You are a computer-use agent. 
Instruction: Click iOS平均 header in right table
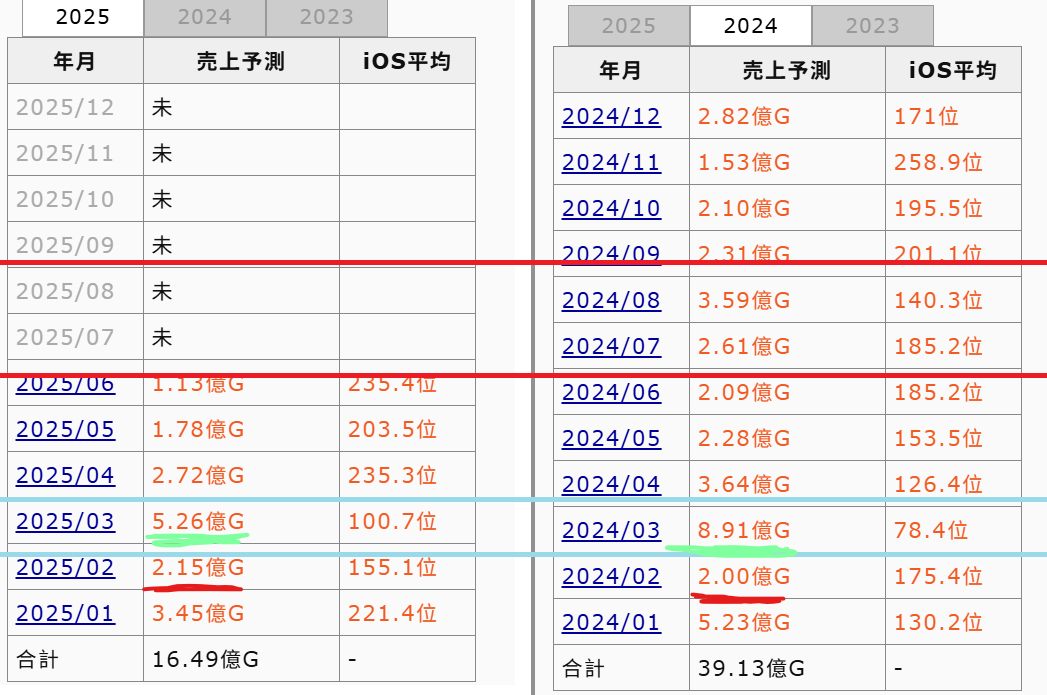tap(953, 70)
